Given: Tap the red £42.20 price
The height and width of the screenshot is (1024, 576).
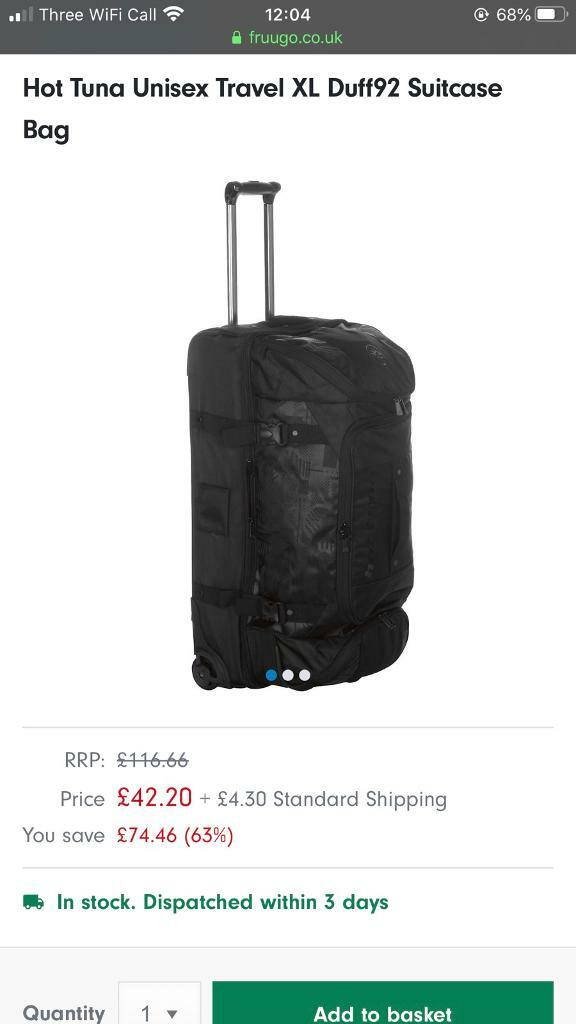Looking at the screenshot, I should (x=154, y=797).
